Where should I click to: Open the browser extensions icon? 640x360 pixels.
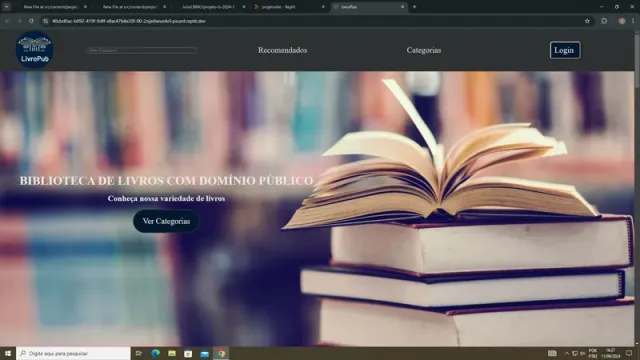tap(604, 21)
